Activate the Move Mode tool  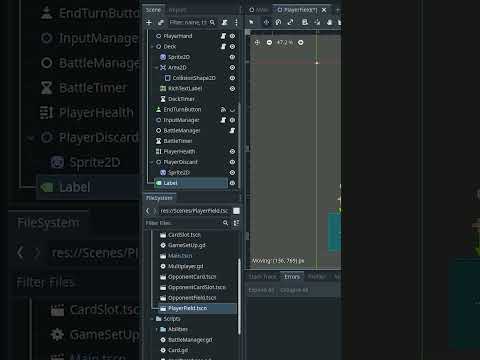point(266,22)
